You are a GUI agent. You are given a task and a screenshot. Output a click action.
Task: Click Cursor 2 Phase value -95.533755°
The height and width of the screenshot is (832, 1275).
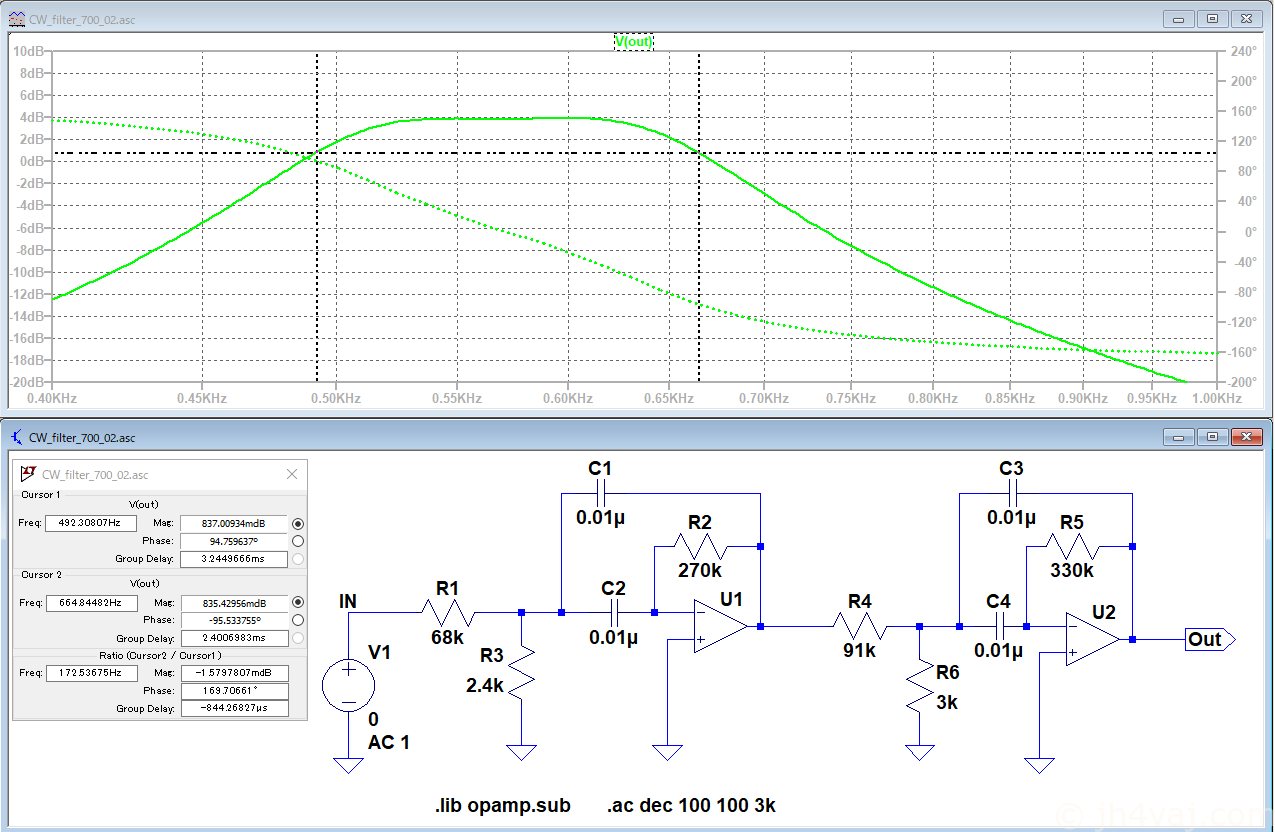click(233, 620)
